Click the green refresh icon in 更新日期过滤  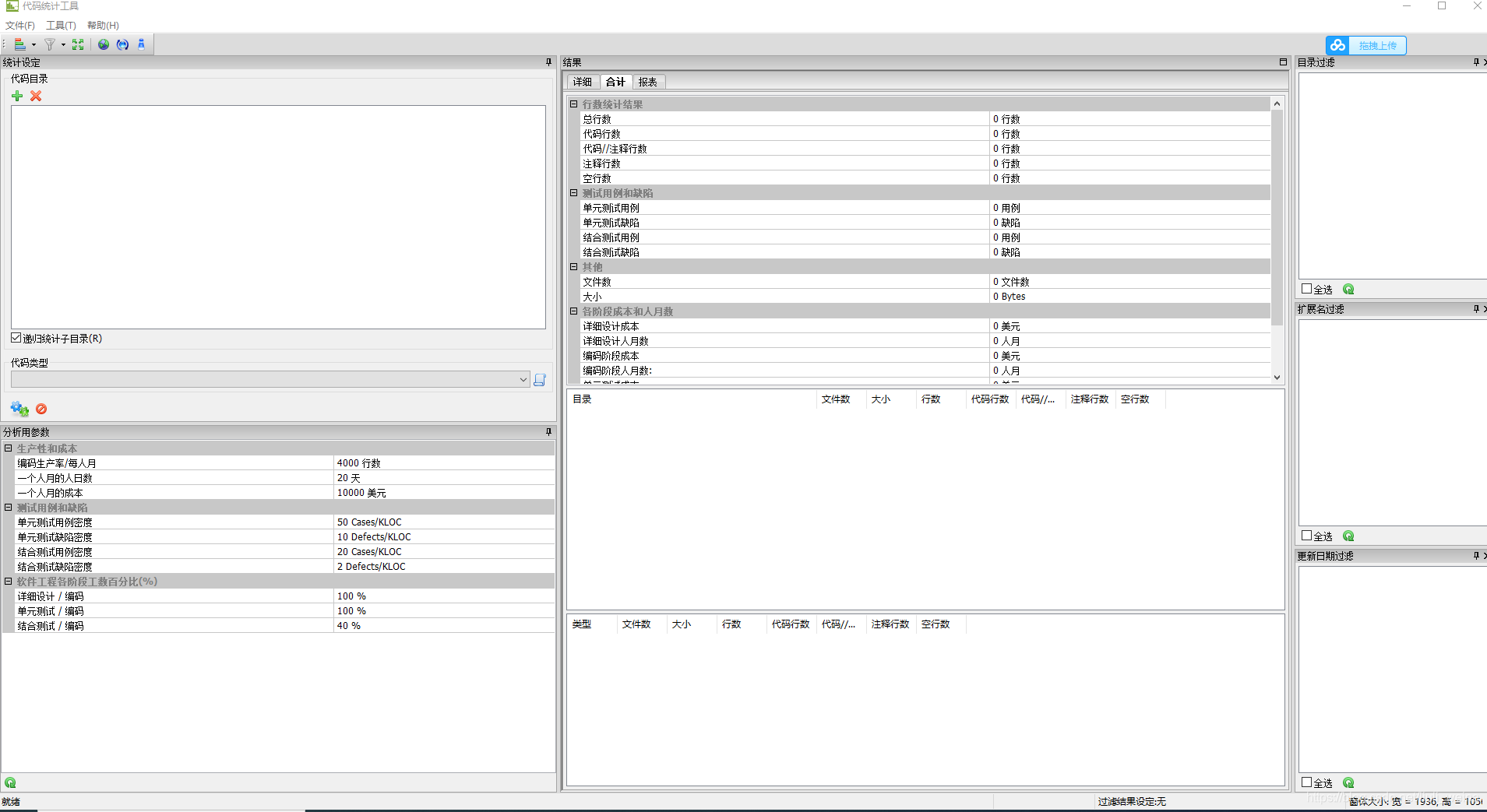click(1348, 782)
